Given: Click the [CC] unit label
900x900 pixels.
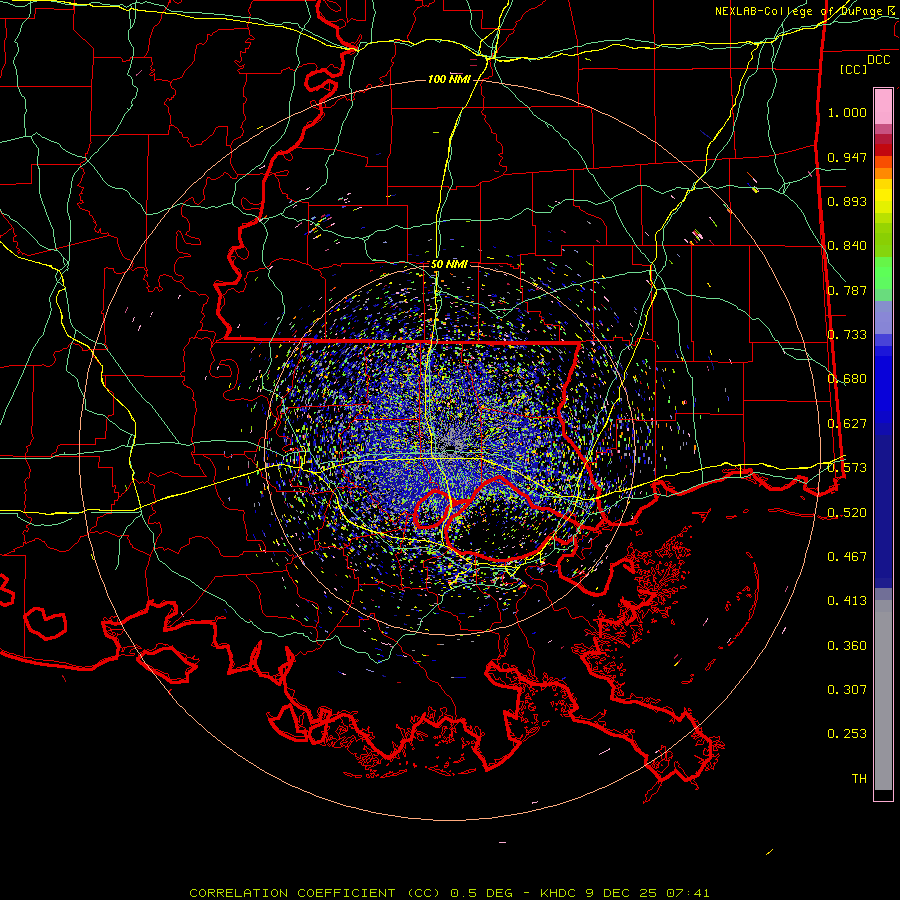Looking at the screenshot, I should pos(853,69).
